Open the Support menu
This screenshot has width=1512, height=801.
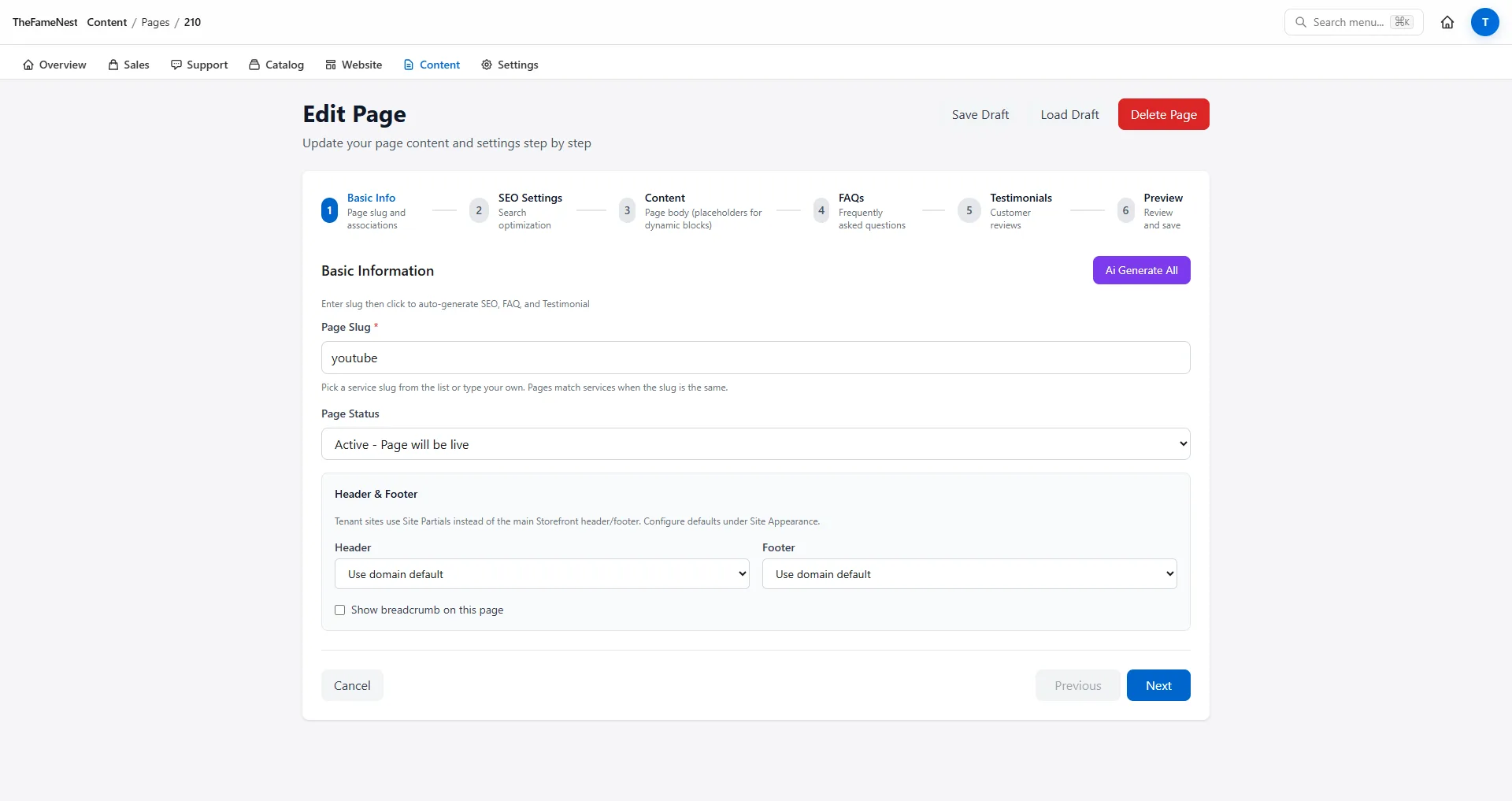tap(199, 65)
